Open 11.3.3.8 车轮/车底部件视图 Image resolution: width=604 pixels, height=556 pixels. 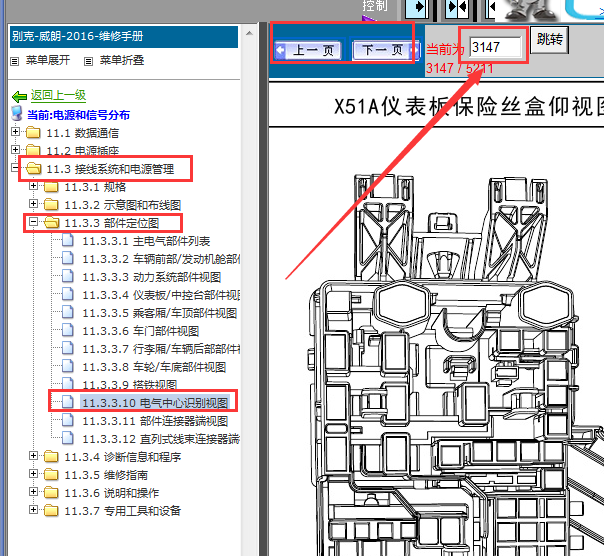point(154,367)
